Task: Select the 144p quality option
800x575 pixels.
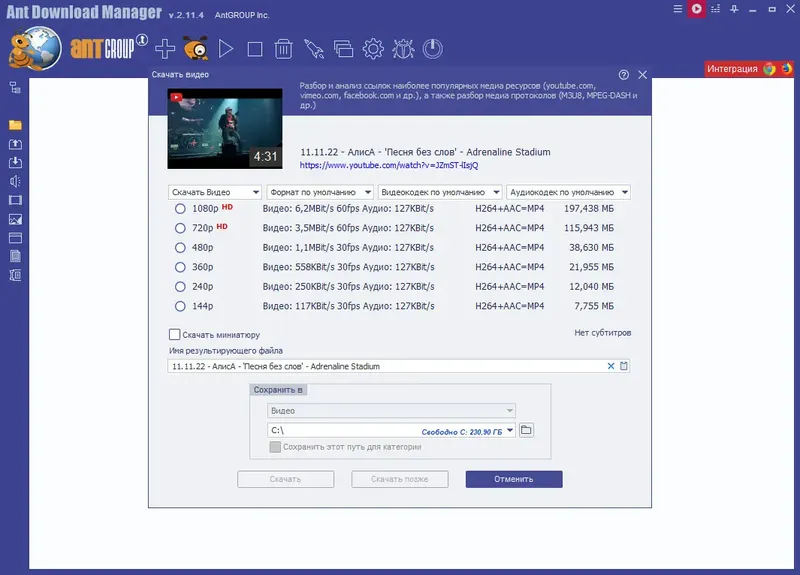Action: [180, 306]
